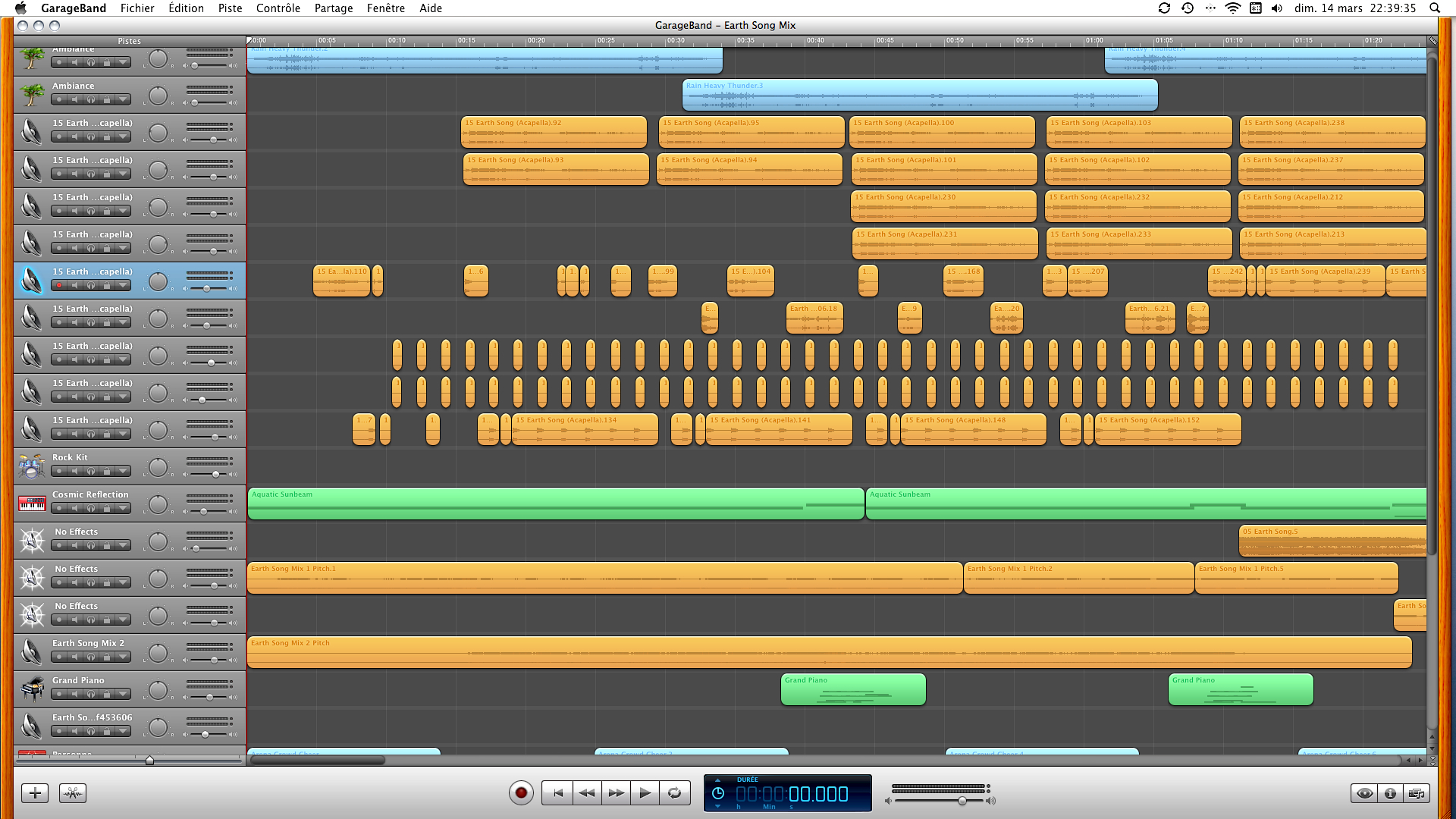
Task: Open the track editor scissors button
Action: click(73, 793)
